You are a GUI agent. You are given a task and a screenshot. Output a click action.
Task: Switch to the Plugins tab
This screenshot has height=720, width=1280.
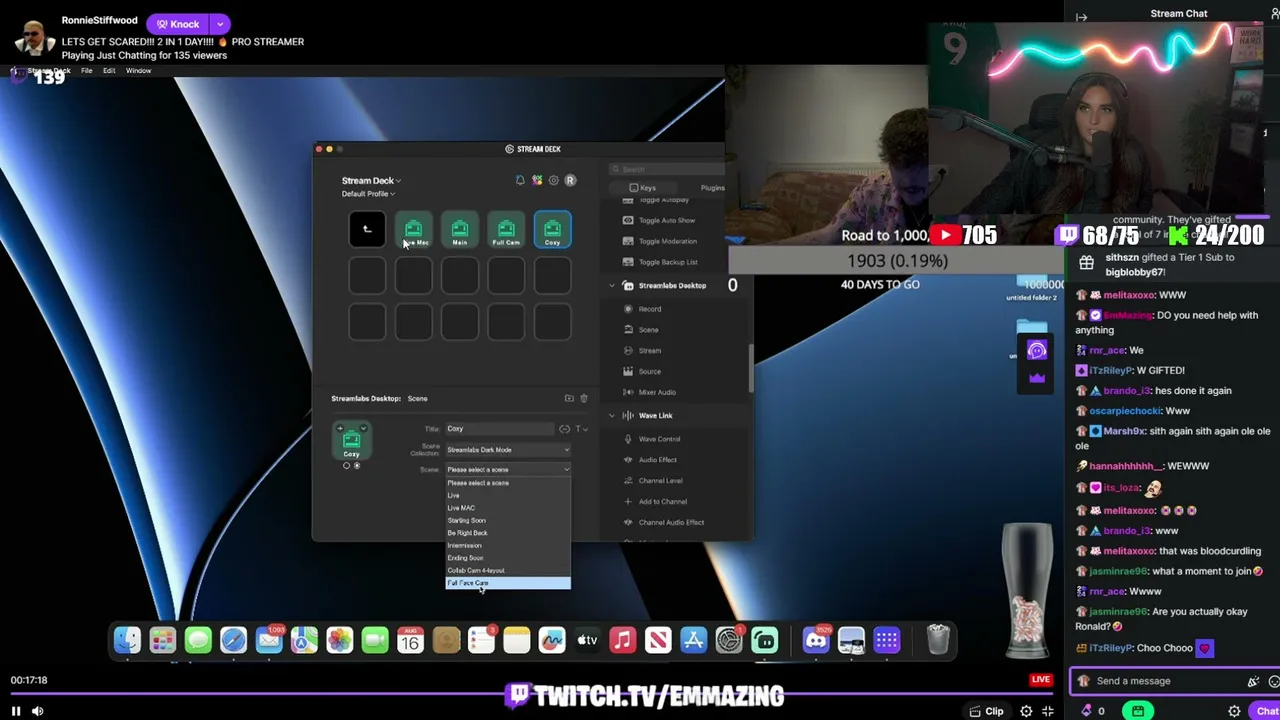click(x=712, y=188)
